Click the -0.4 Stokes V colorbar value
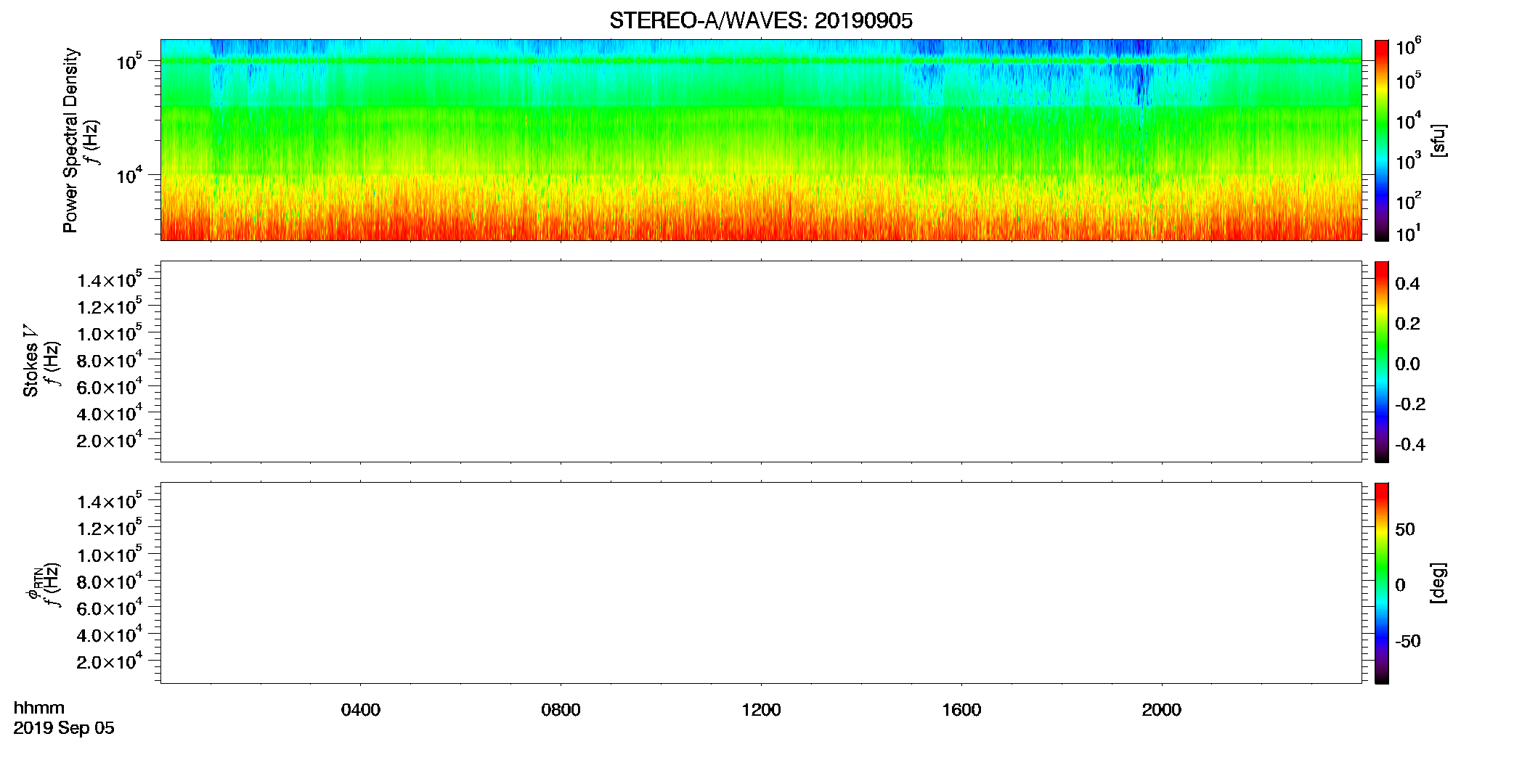The width and height of the screenshot is (1522, 784). (1410, 445)
